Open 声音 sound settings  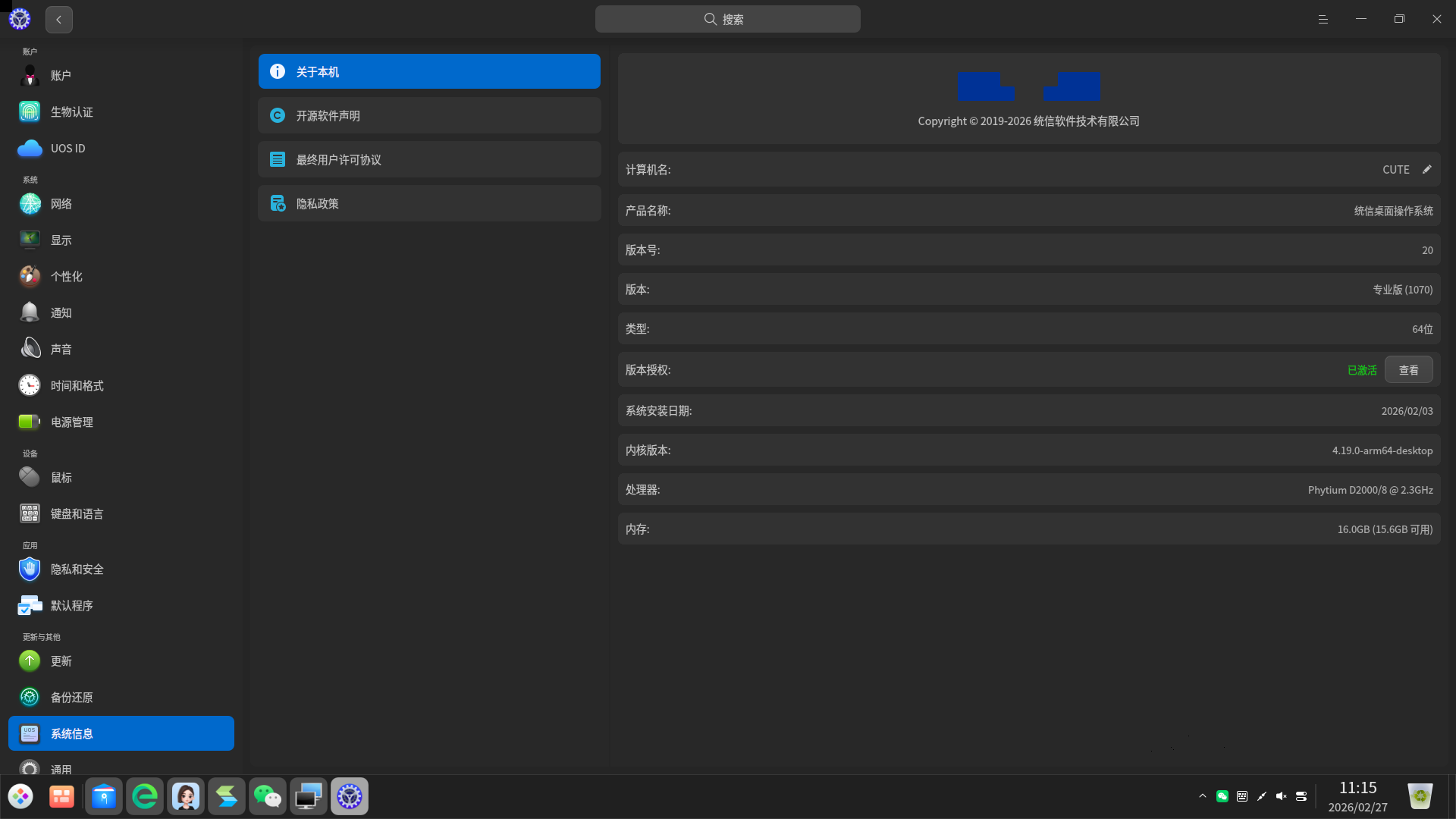click(61, 350)
